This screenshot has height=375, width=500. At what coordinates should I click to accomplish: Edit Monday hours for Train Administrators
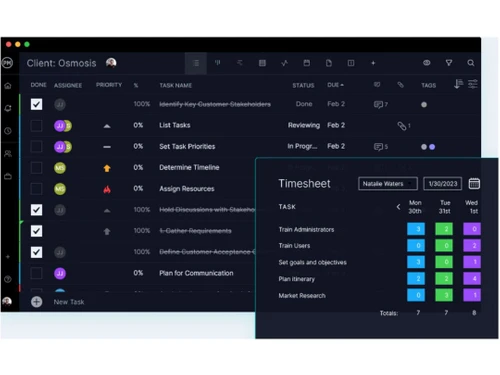tap(416, 229)
